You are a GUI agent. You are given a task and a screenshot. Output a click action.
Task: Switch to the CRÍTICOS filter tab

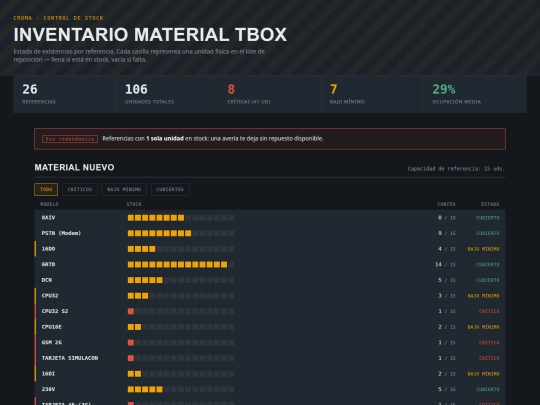click(80, 189)
